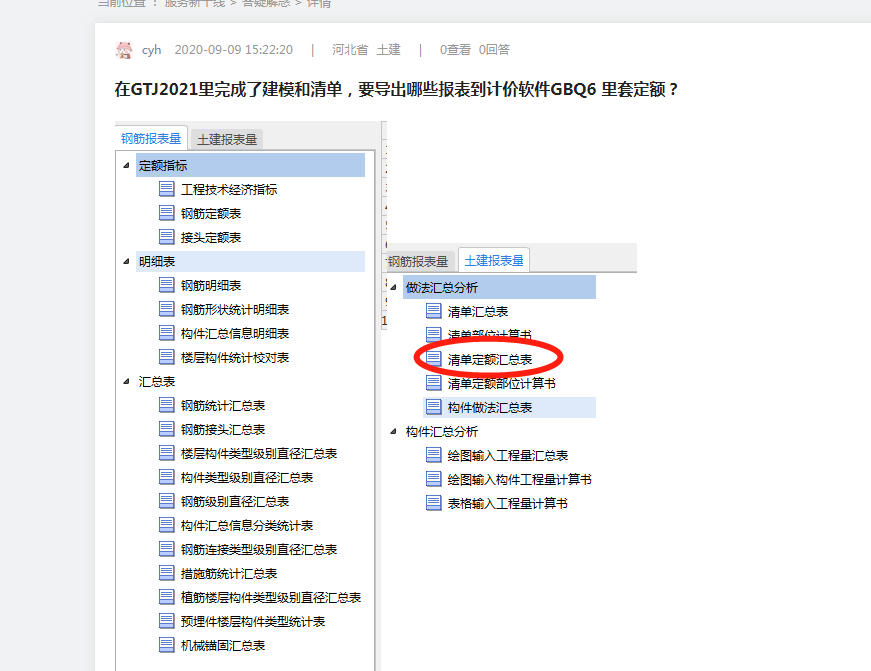Click the report icon beside 清单汇总表
Viewport: 871px width, 671px height.
point(434,311)
